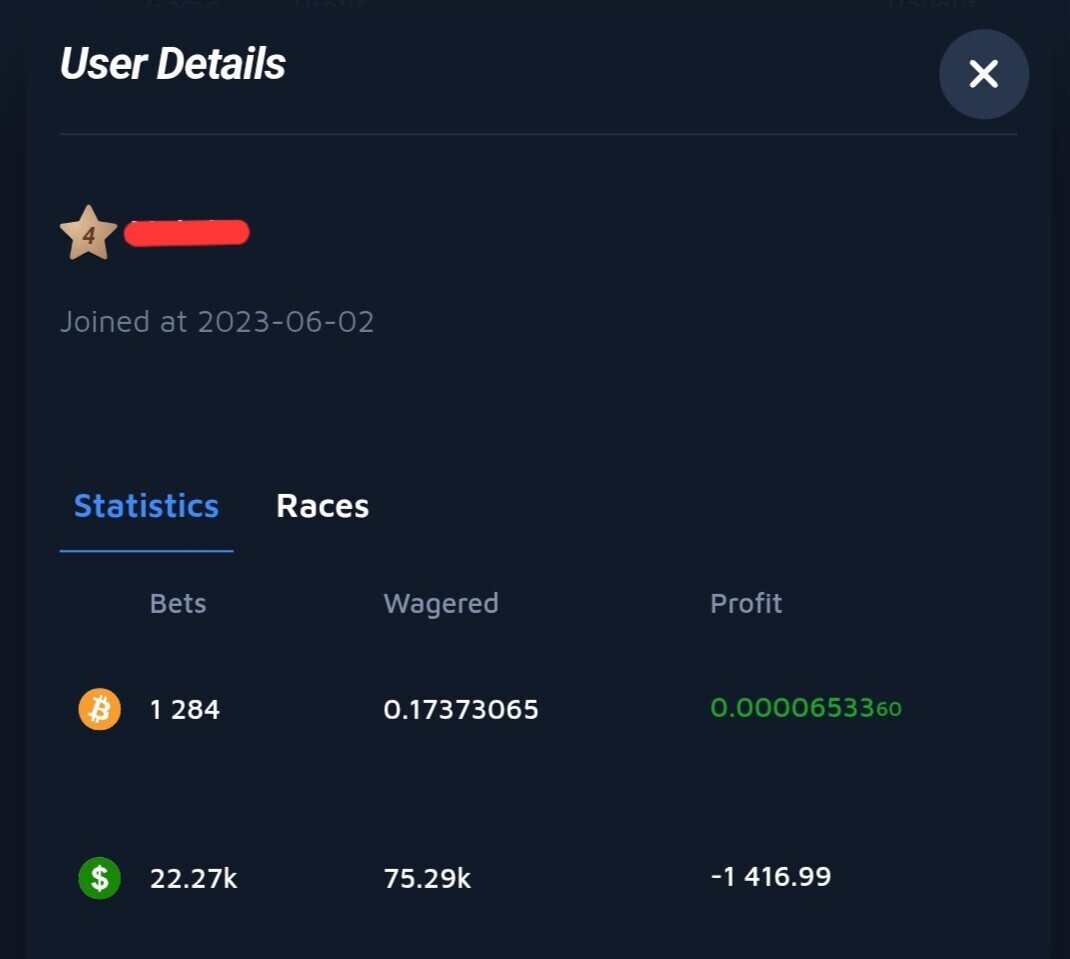Click the dollar bets count 22.27k
Image resolution: width=1070 pixels, height=959 pixels.
[x=194, y=878]
